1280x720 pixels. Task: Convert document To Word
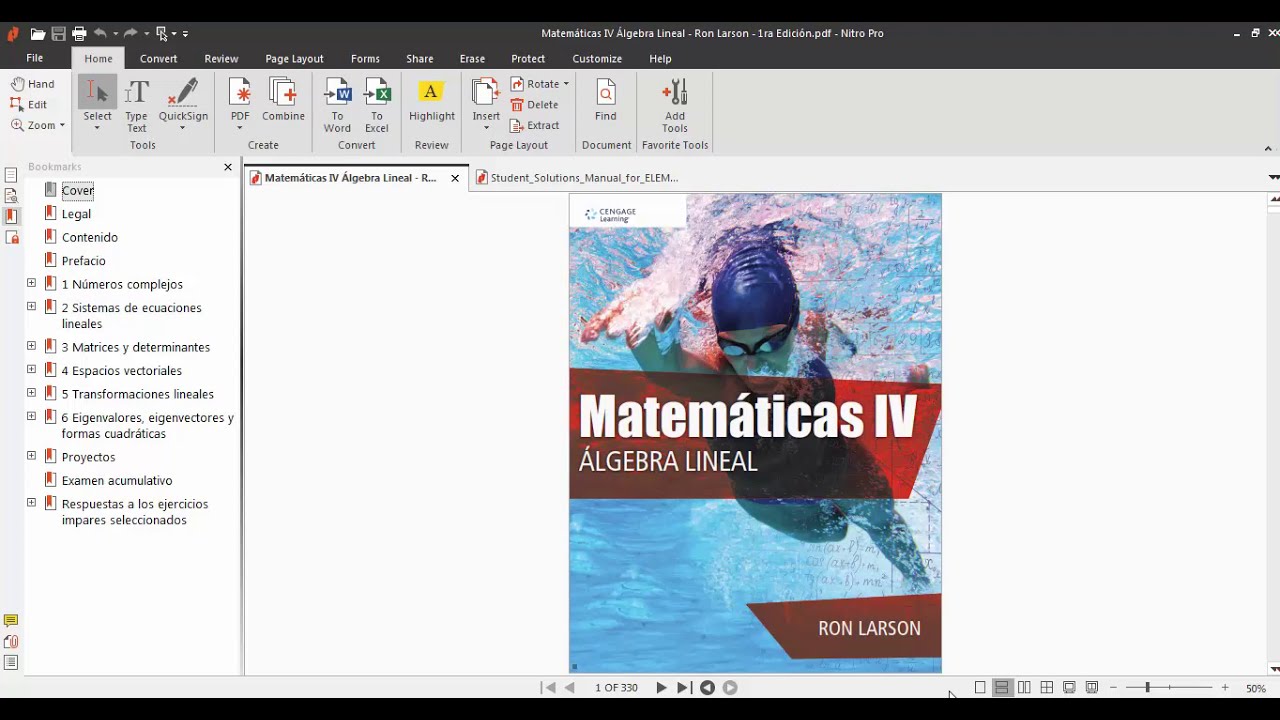(337, 104)
